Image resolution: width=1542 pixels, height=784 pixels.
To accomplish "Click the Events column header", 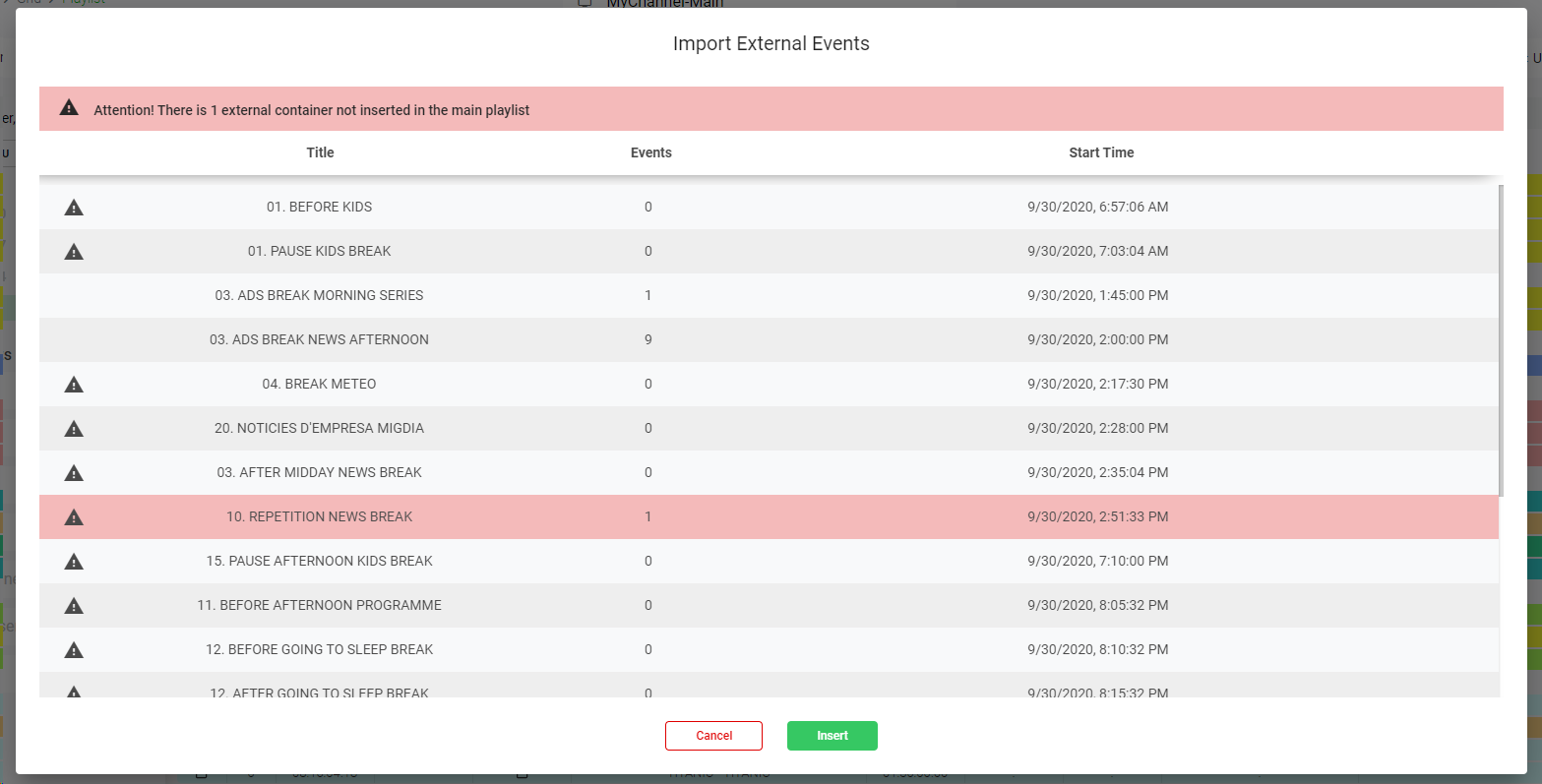I will [x=650, y=152].
